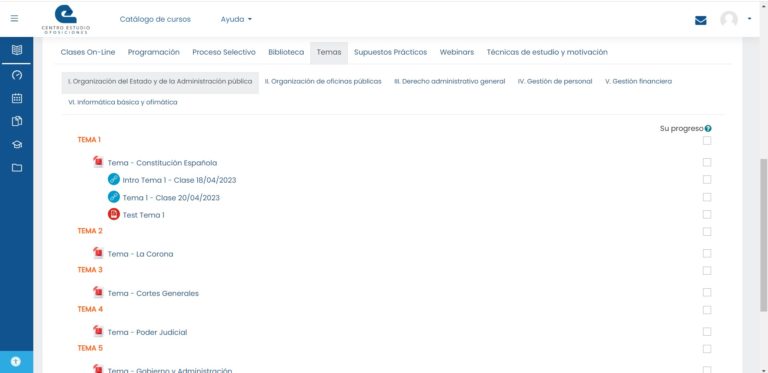Click the progress help question mark icon

coord(708,129)
